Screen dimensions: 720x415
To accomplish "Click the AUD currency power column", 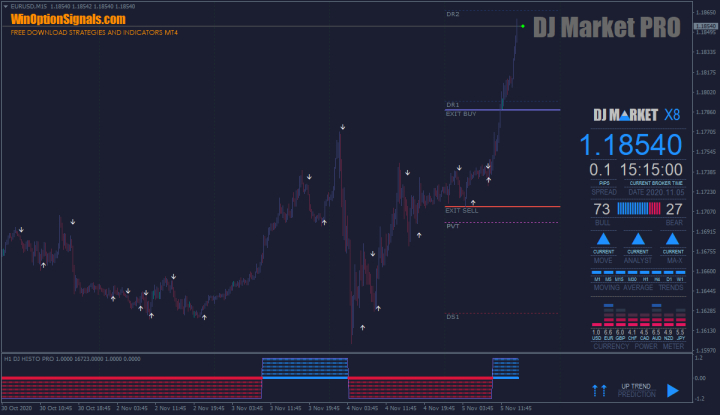I will click(x=657, y=315).
